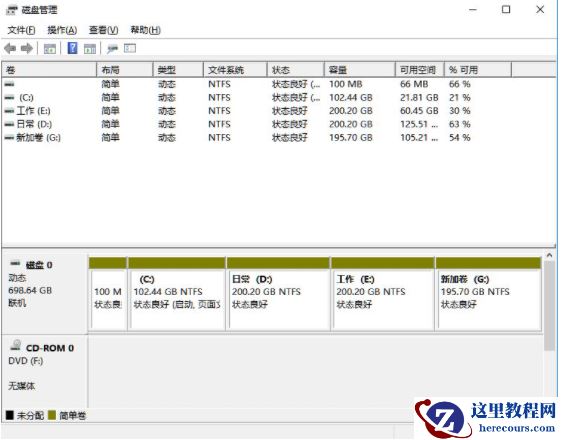561x440 pixels.
Task: Click the CD-ROM 0 label
Action: pyautogui.click(x=50, y=348)
